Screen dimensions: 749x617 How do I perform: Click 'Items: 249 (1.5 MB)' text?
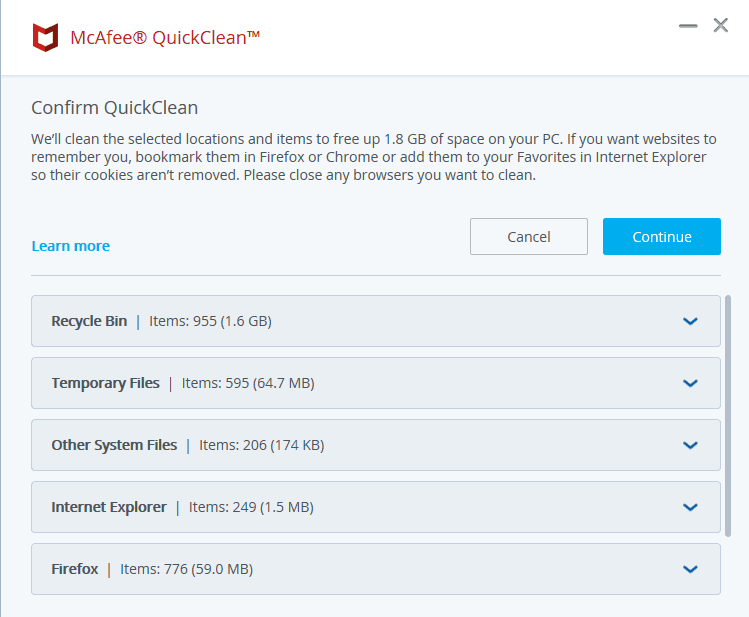click(251, 507)
